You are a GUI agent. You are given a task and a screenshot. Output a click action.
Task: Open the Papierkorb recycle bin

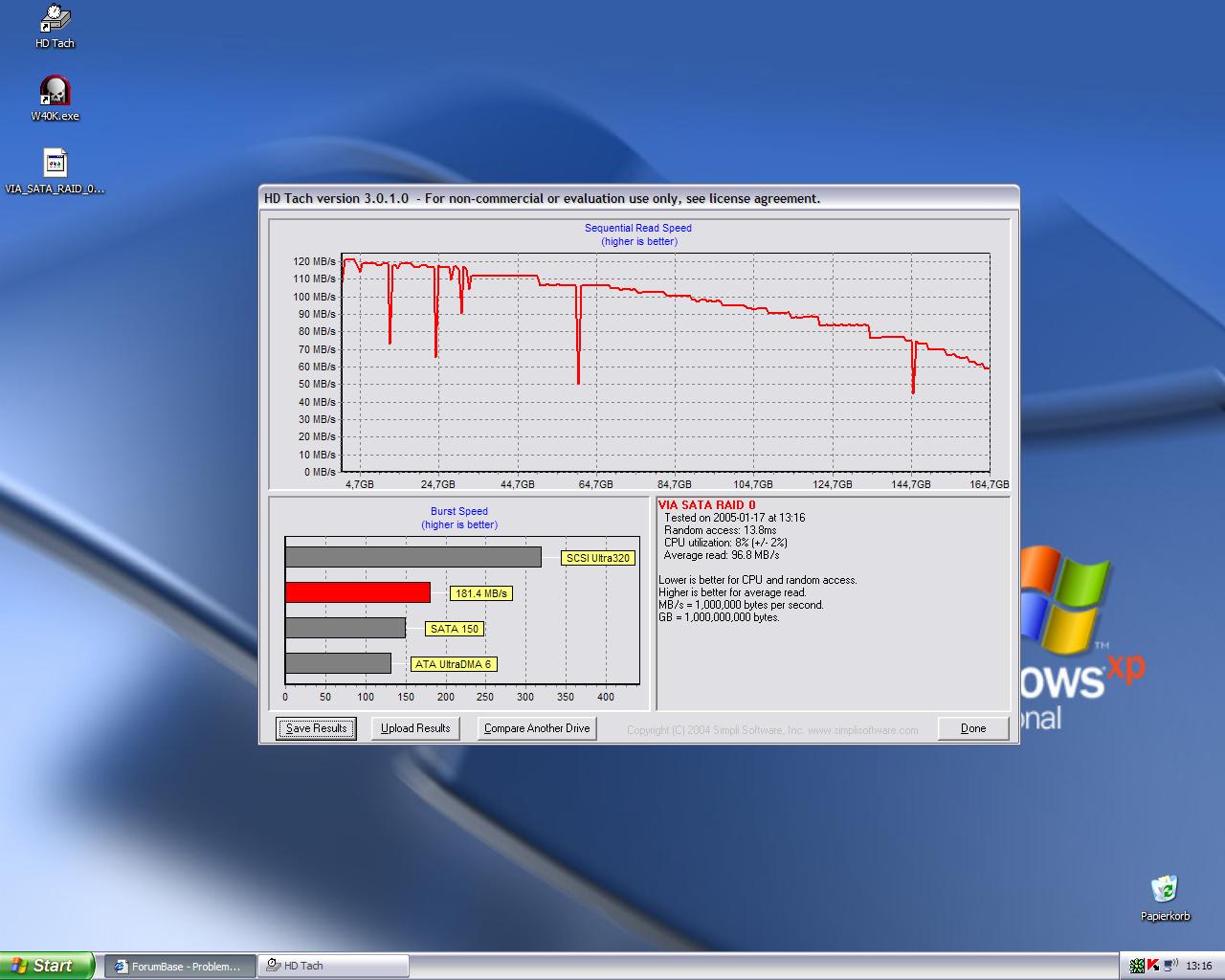[1165, 898]
